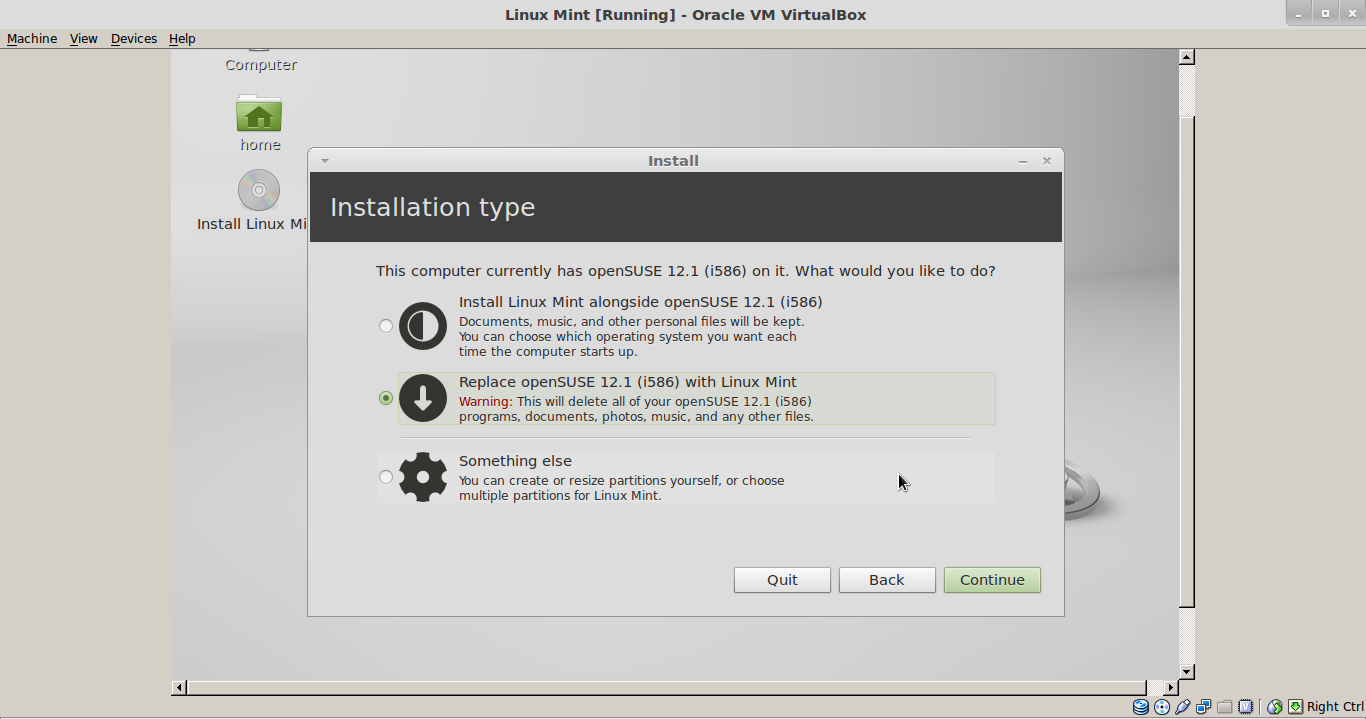Click the gear Something else icon
The image size is (1366, 719).
point(423,477)
